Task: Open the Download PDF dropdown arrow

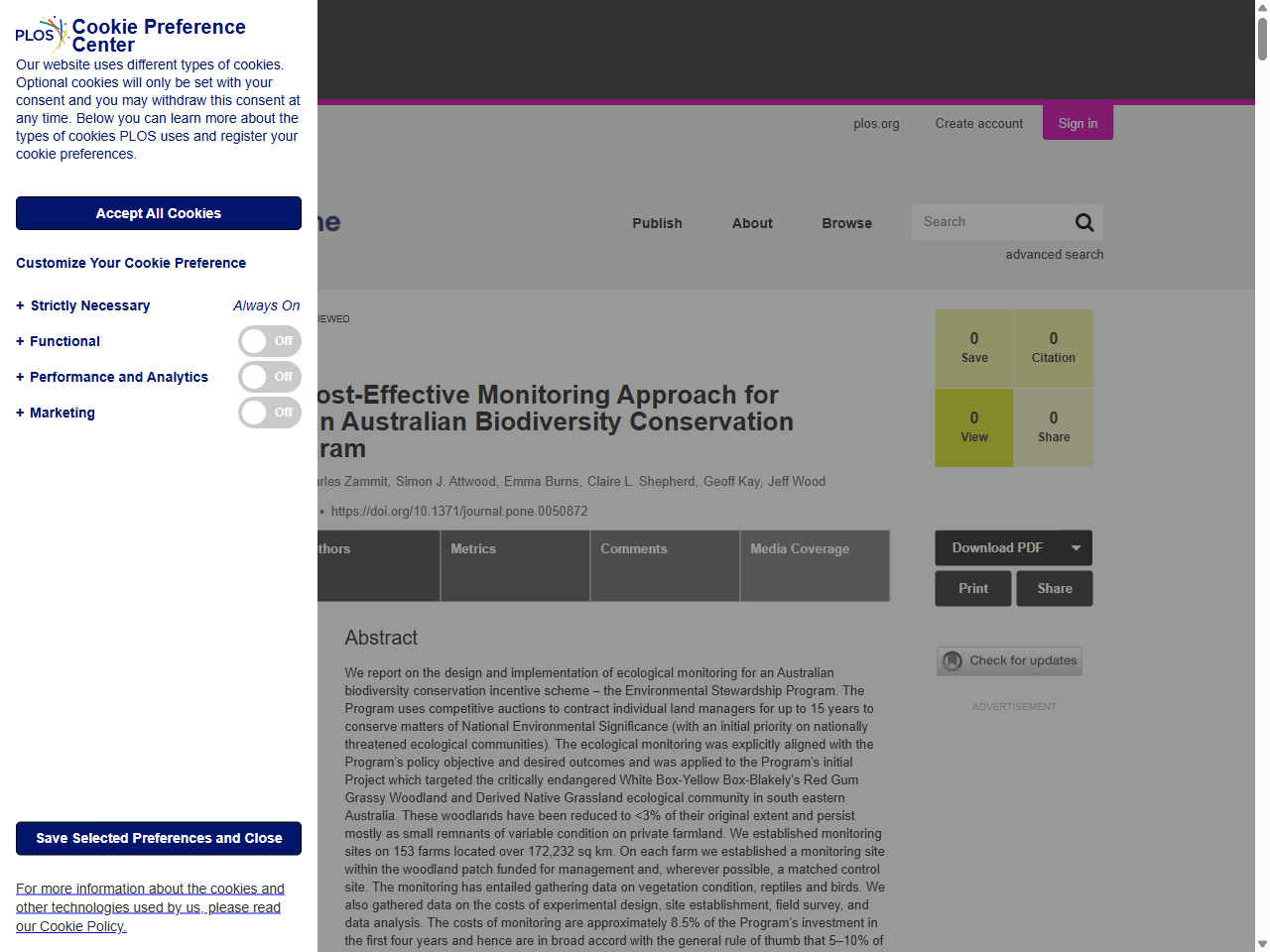Action: pos(1076,547)
